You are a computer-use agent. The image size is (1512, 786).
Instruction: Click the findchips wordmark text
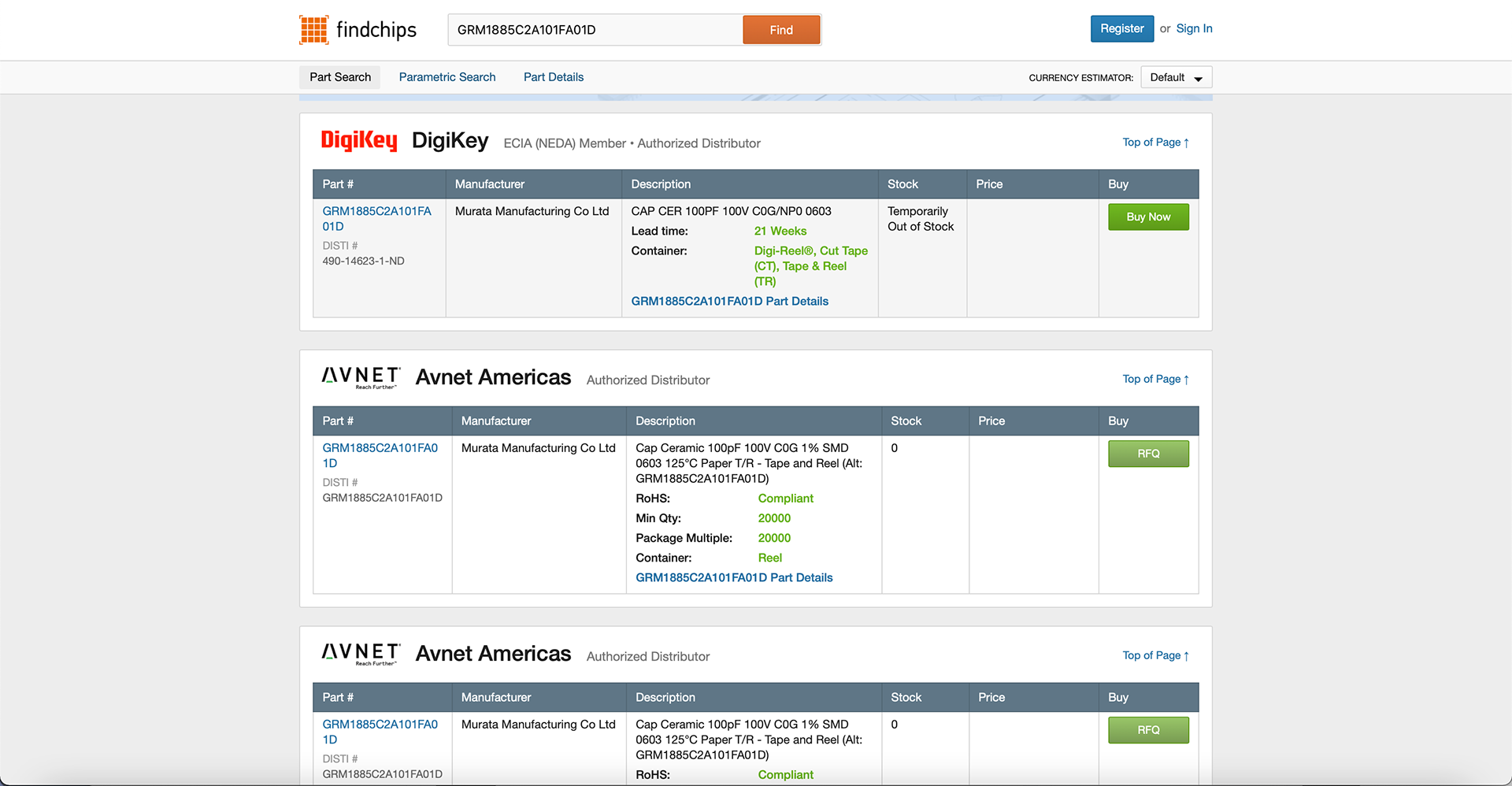tap(376, 30)
